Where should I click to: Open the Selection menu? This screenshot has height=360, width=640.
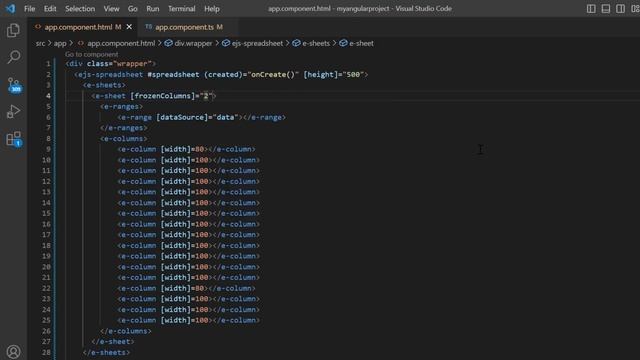80,9
